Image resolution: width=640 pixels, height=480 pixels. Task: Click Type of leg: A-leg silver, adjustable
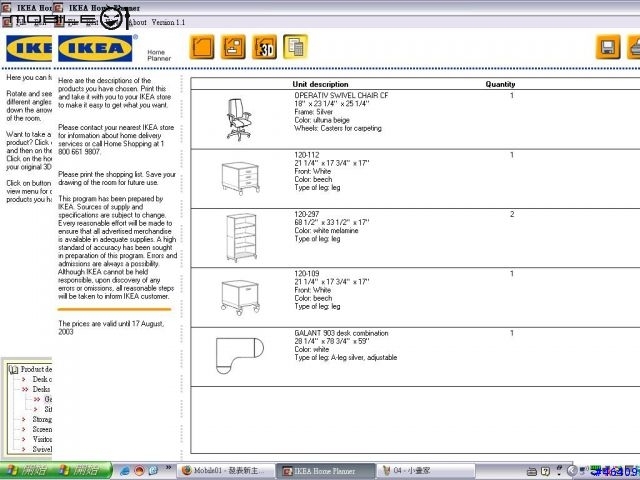[346, 358]
